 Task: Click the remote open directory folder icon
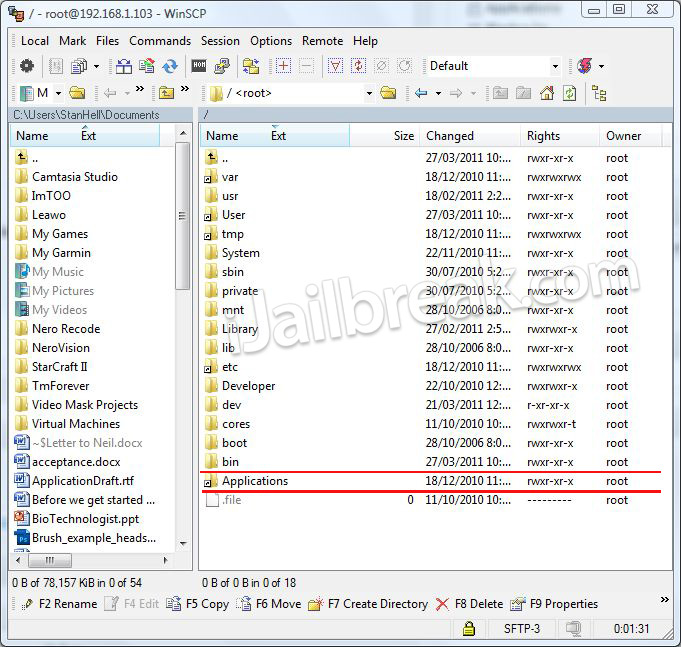pos(388,92)
